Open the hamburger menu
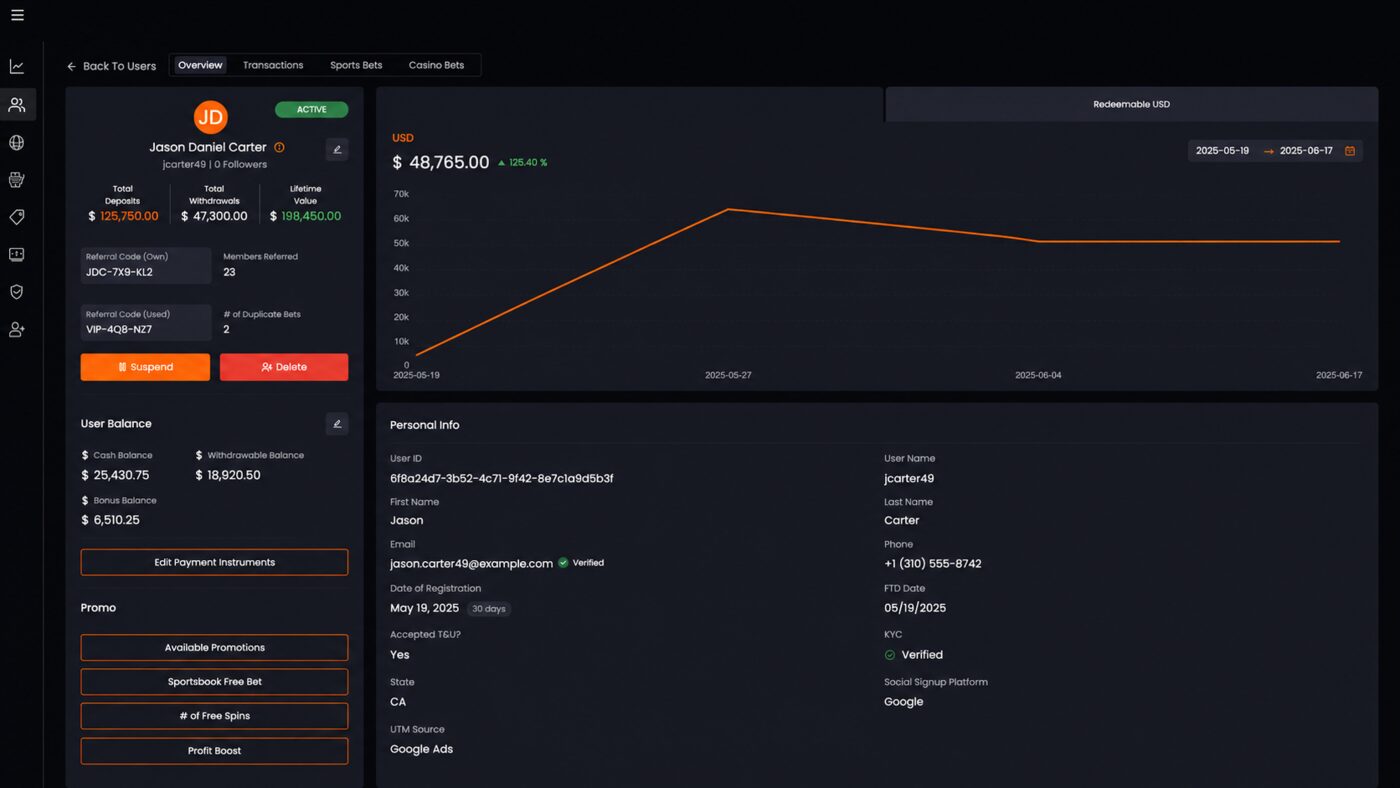The image size is (1400, 788). click(x=17, y=15)
